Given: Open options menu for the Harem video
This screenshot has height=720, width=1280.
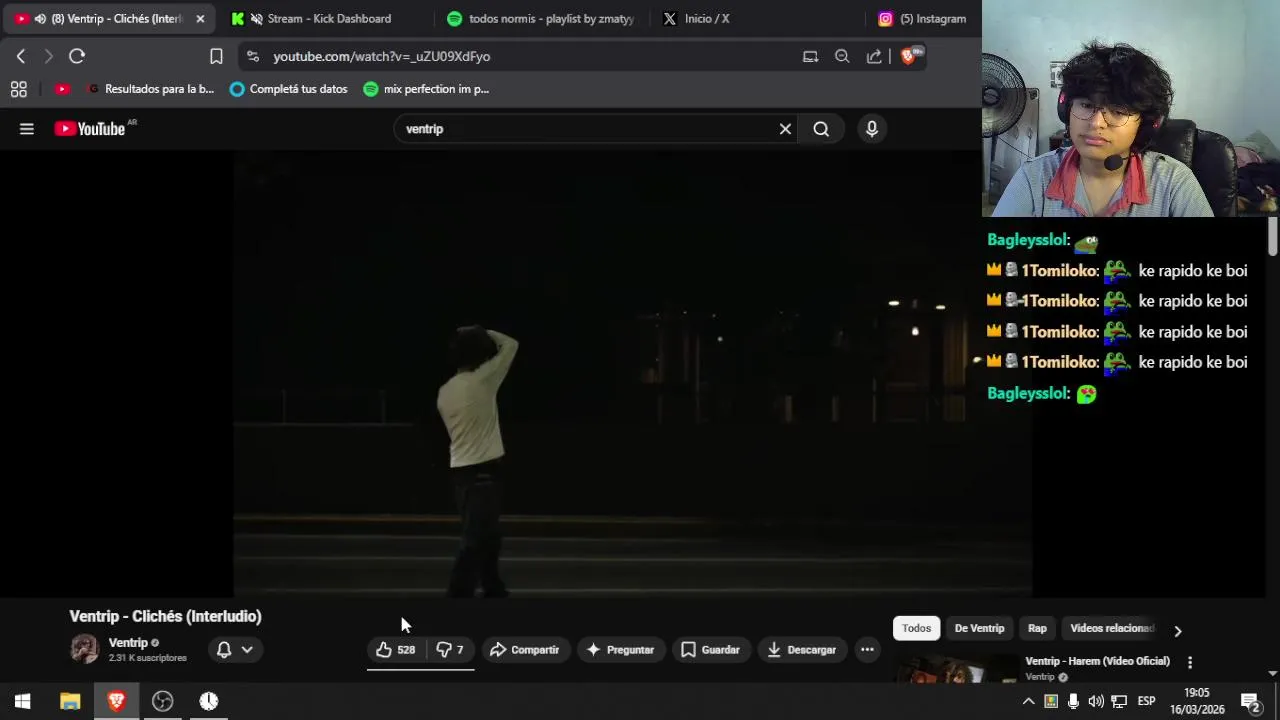Looking at the screenshot, I should (1190, 662).
